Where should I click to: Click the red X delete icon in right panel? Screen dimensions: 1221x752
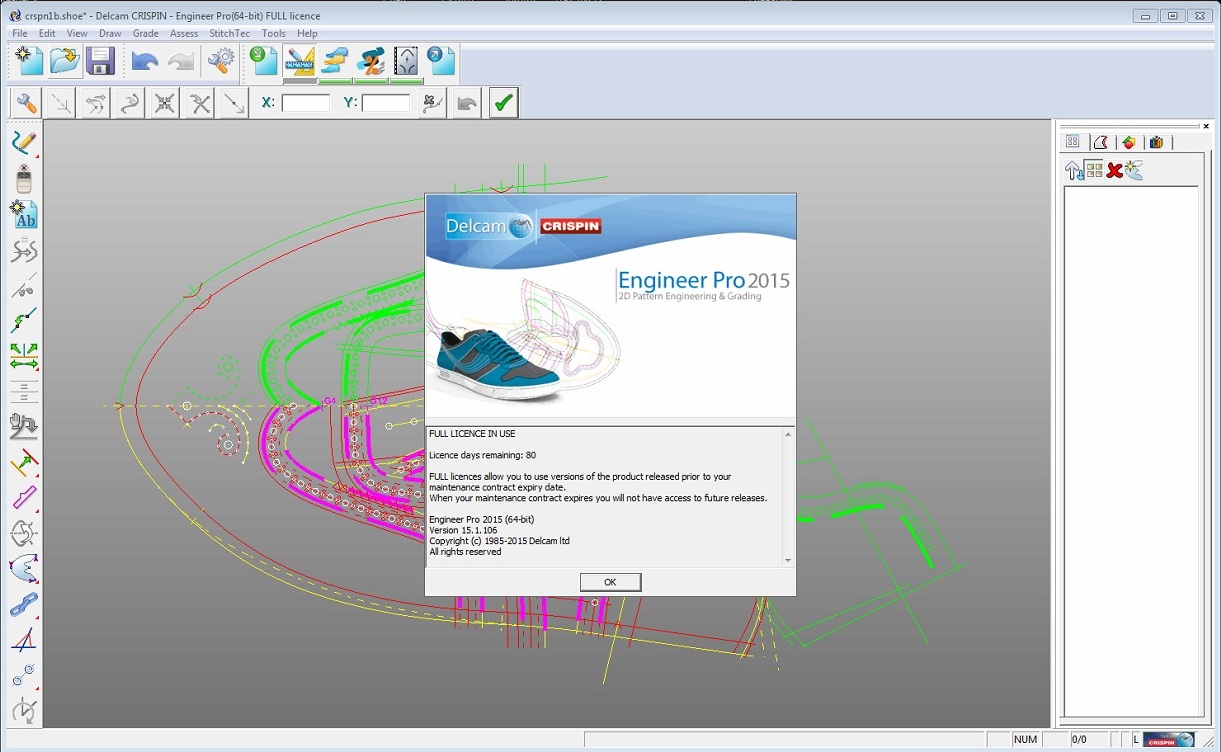pyautogui.click(x=1114, y=171)
